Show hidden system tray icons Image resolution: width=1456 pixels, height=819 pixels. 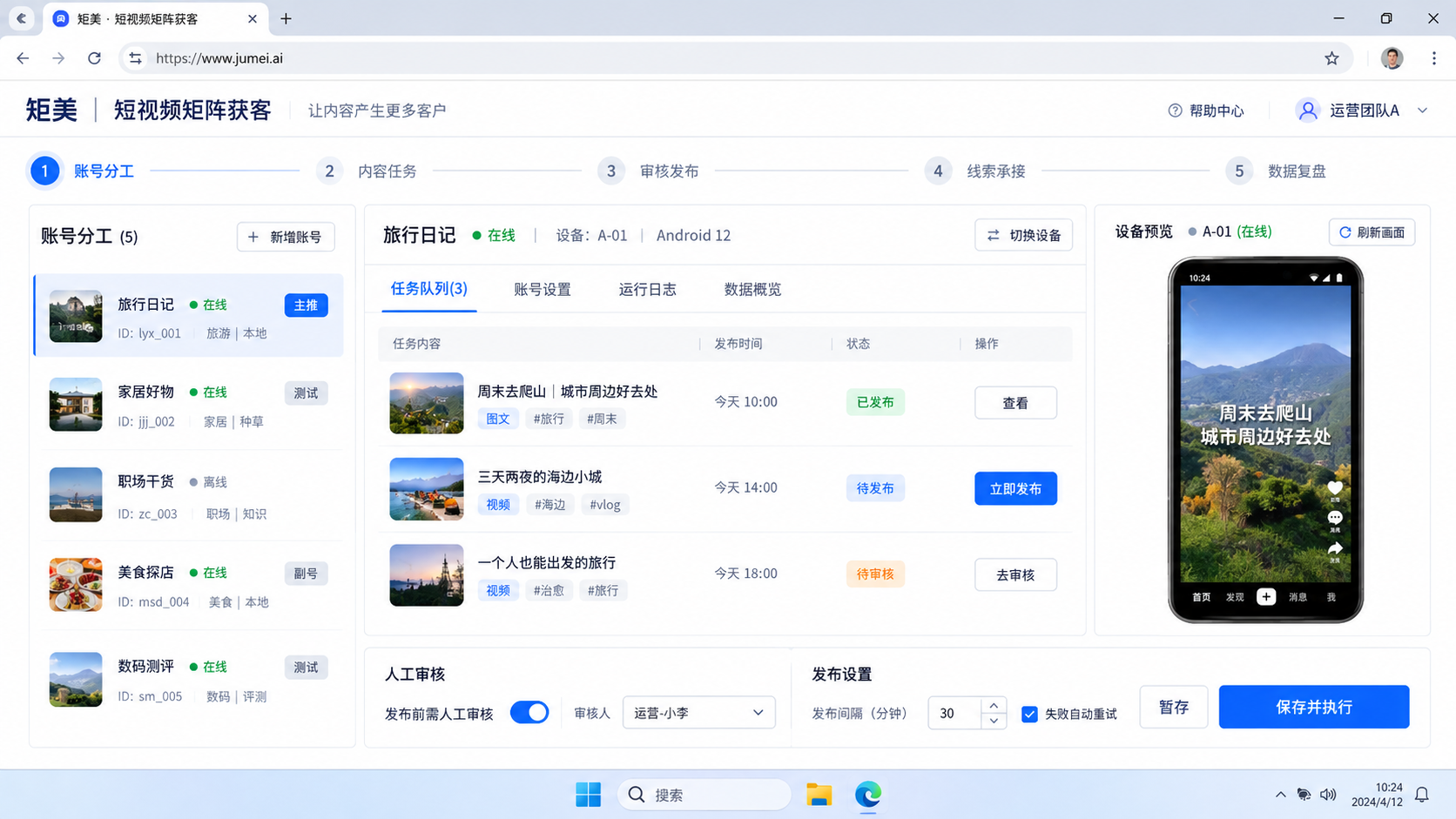[1280, 795]
